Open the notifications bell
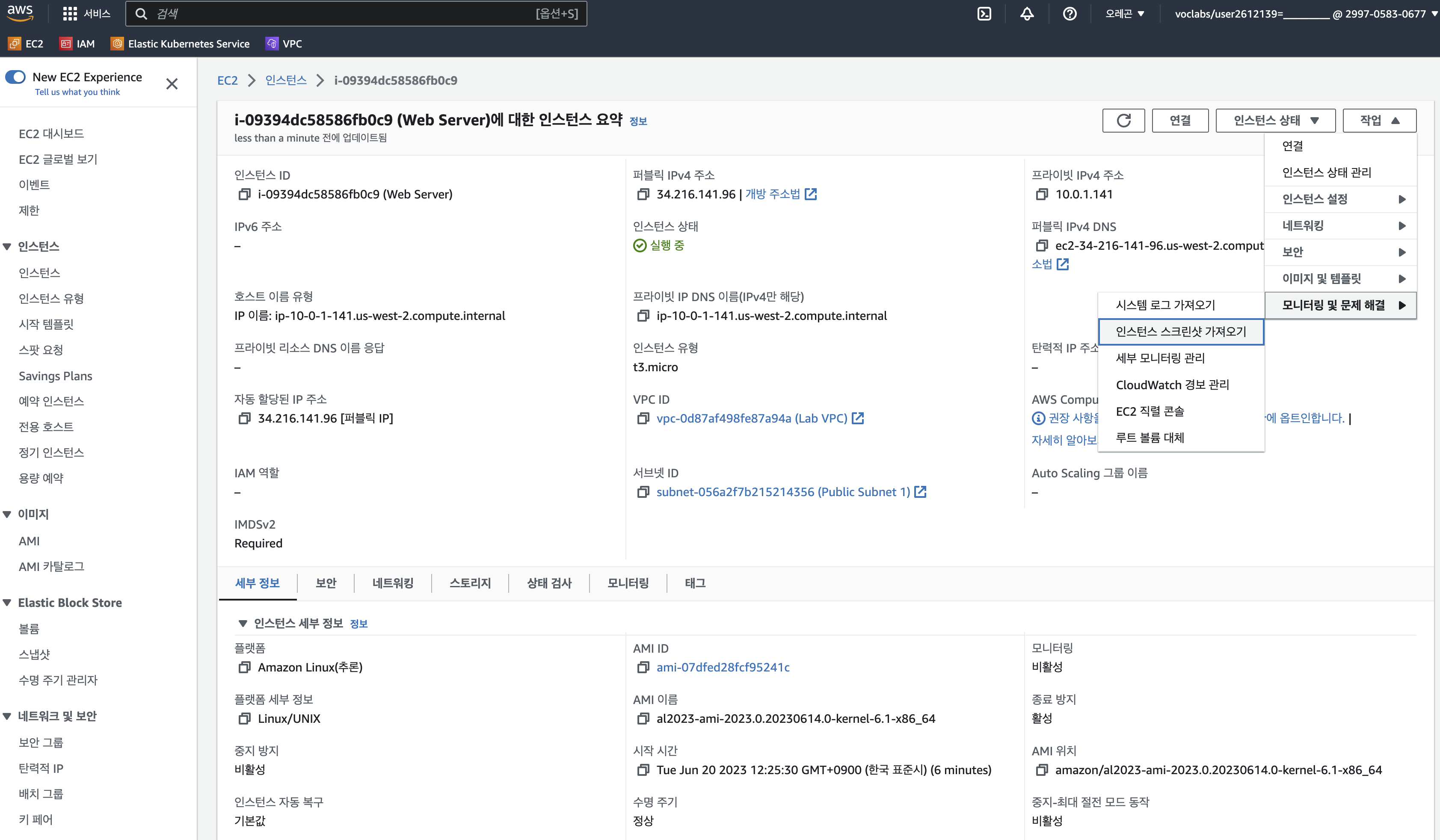 [1027, 14]
